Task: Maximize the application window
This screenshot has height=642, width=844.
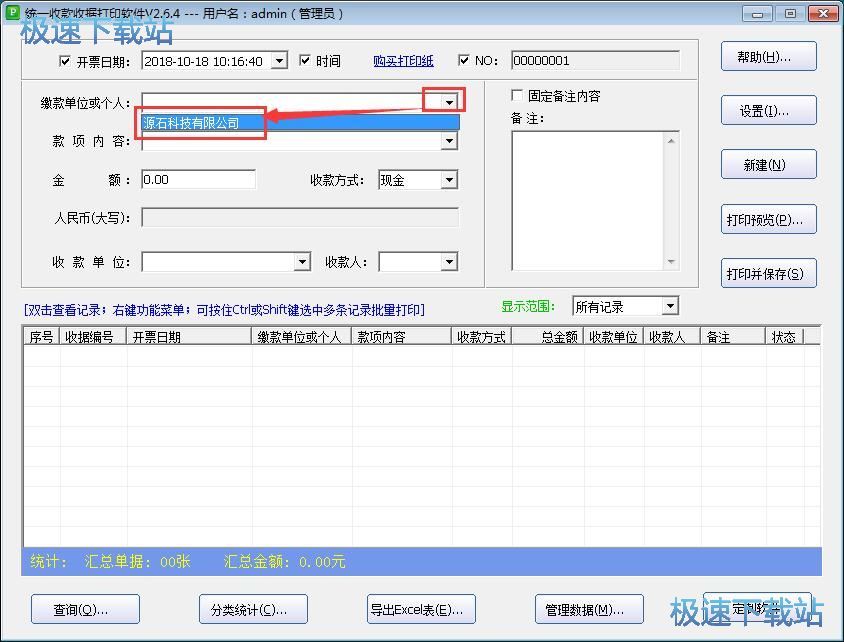Action: 790,13
